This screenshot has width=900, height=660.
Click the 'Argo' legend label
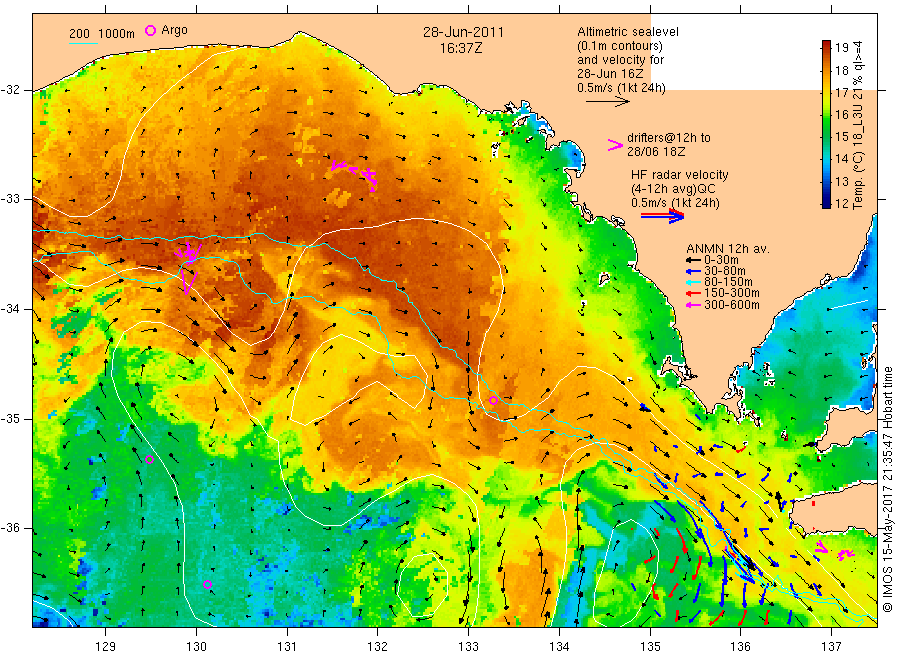(174, 30)
